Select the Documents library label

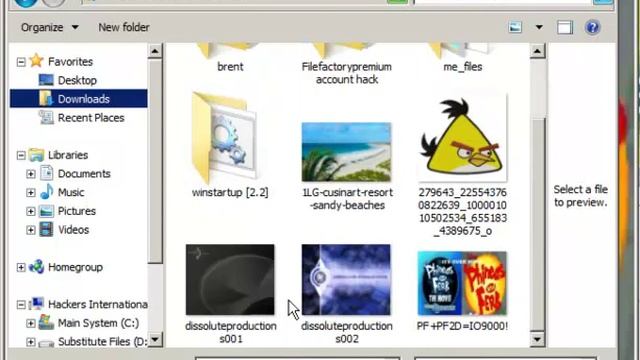(x=84, y=174)
